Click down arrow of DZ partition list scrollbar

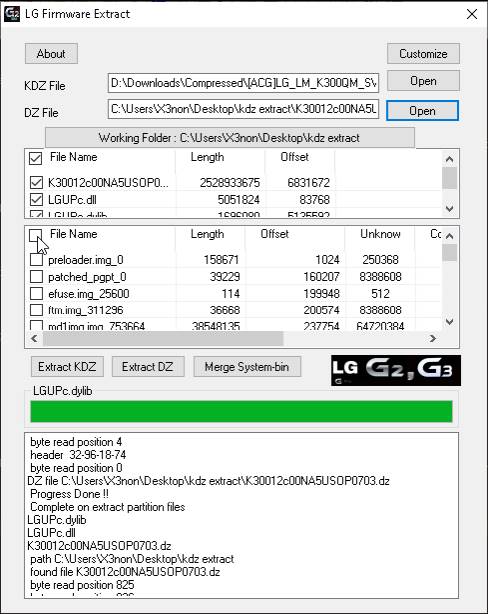[x=450, y=322]
